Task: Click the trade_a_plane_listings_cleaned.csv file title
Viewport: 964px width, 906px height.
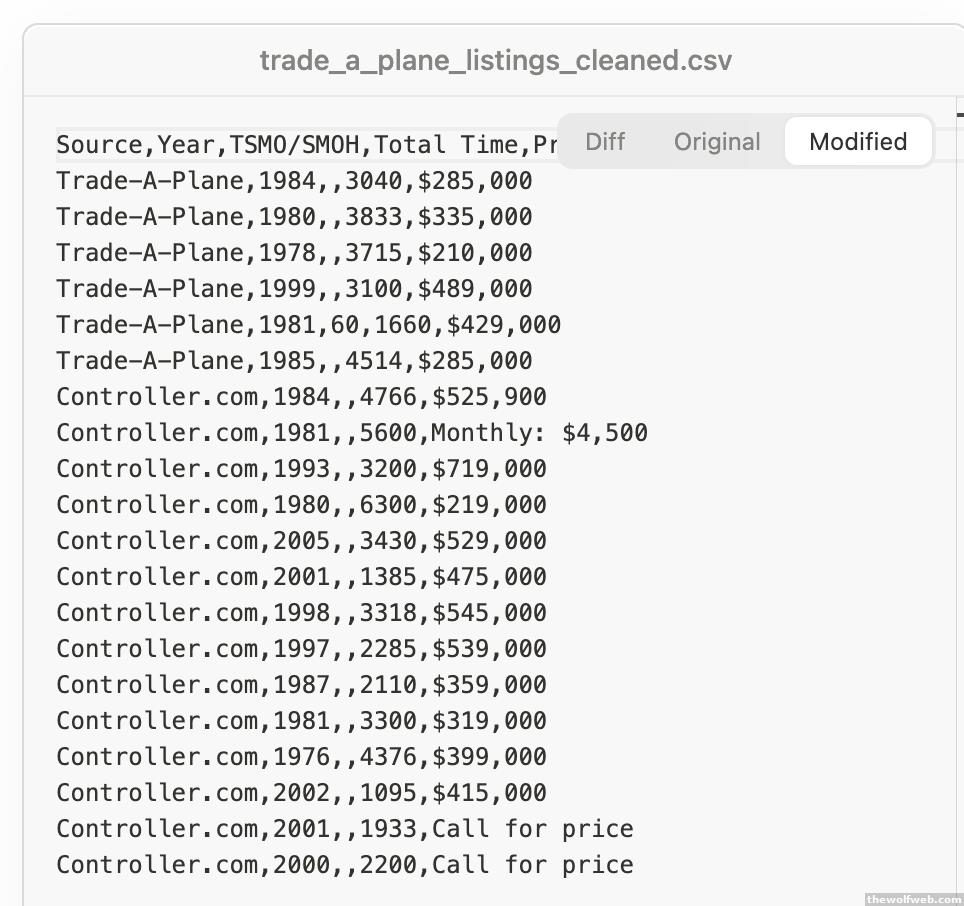Action: tap(495, 60)
